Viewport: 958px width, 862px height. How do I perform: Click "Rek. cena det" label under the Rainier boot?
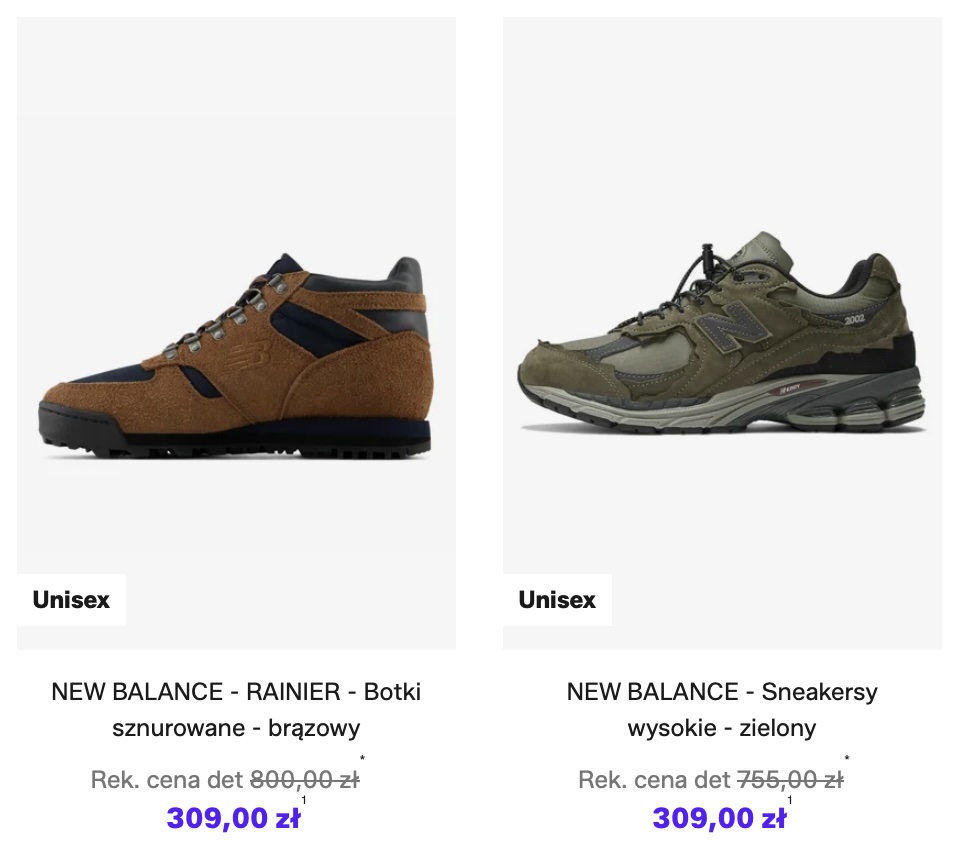pyautogui.click(x=166, y=780)
